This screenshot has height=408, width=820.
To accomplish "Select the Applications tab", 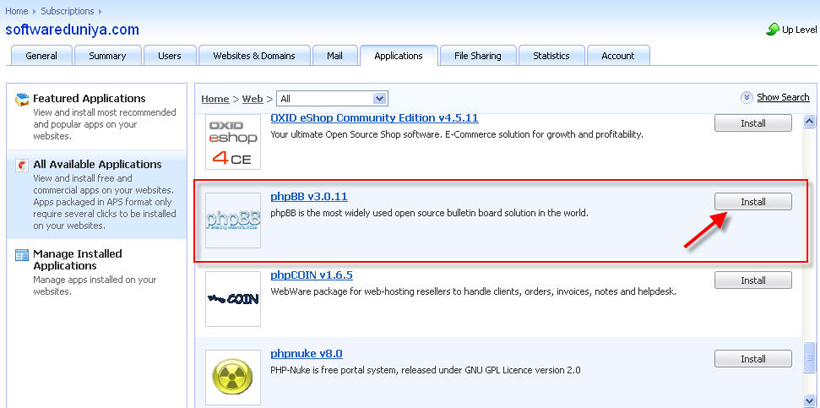I will point(398,55).
